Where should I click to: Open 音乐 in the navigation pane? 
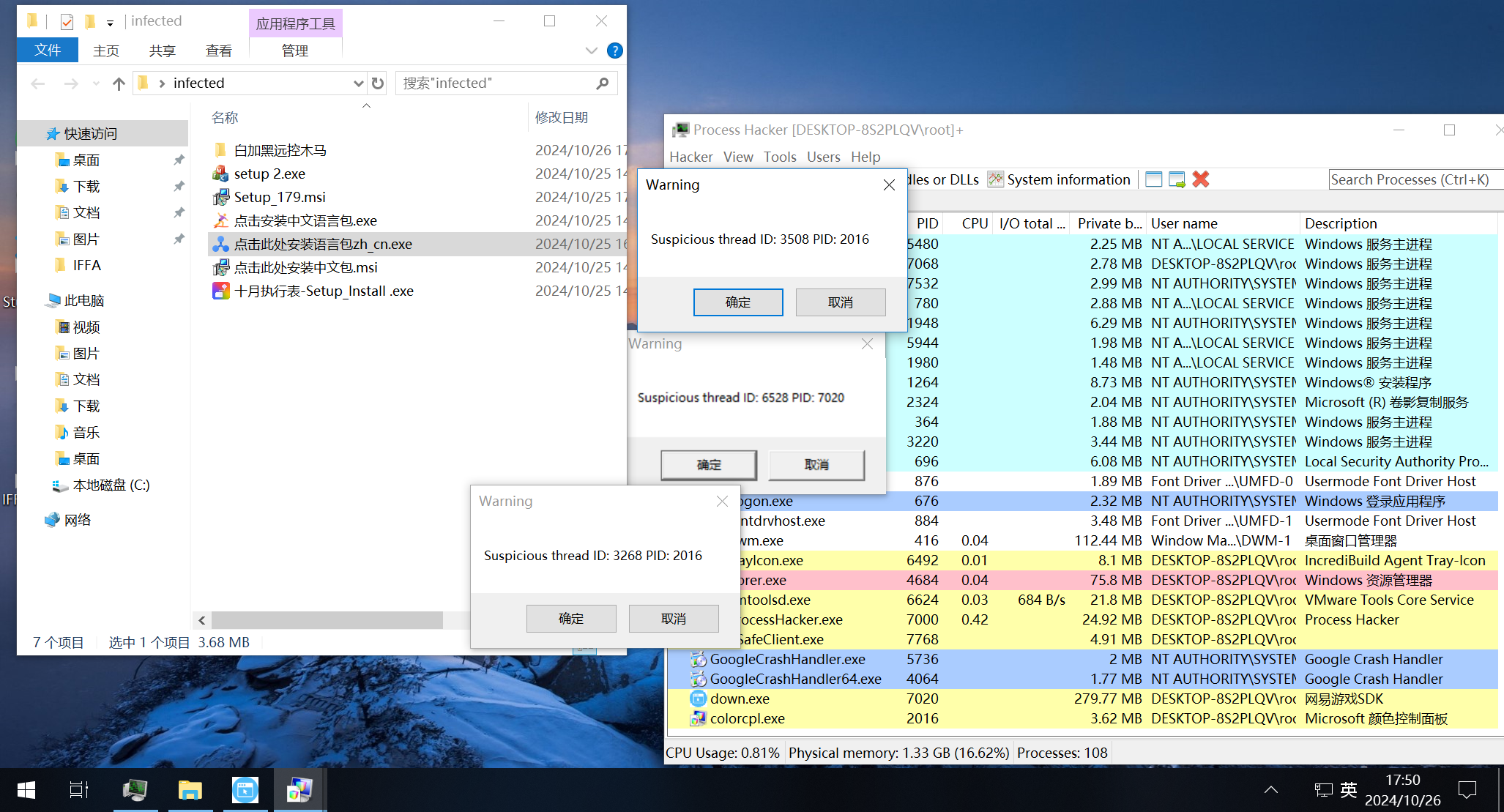pyautogui.click(x=86, y=432)
